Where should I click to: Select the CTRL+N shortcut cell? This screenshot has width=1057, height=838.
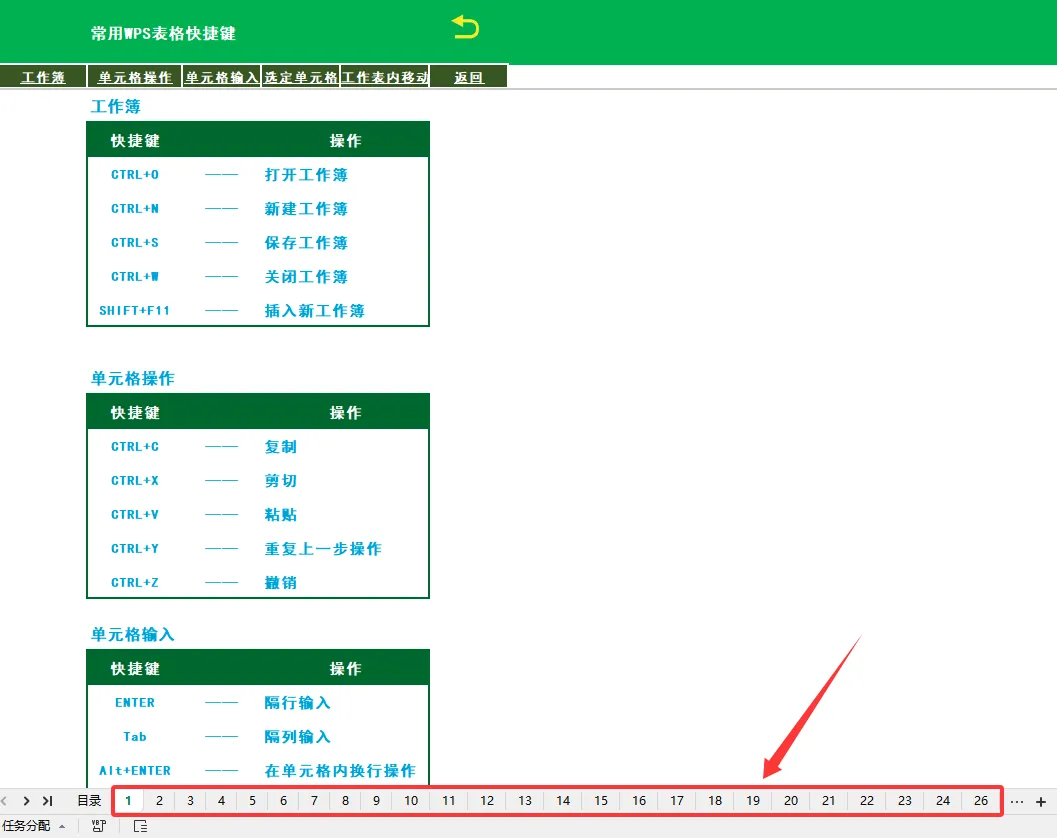click(135, 209)
